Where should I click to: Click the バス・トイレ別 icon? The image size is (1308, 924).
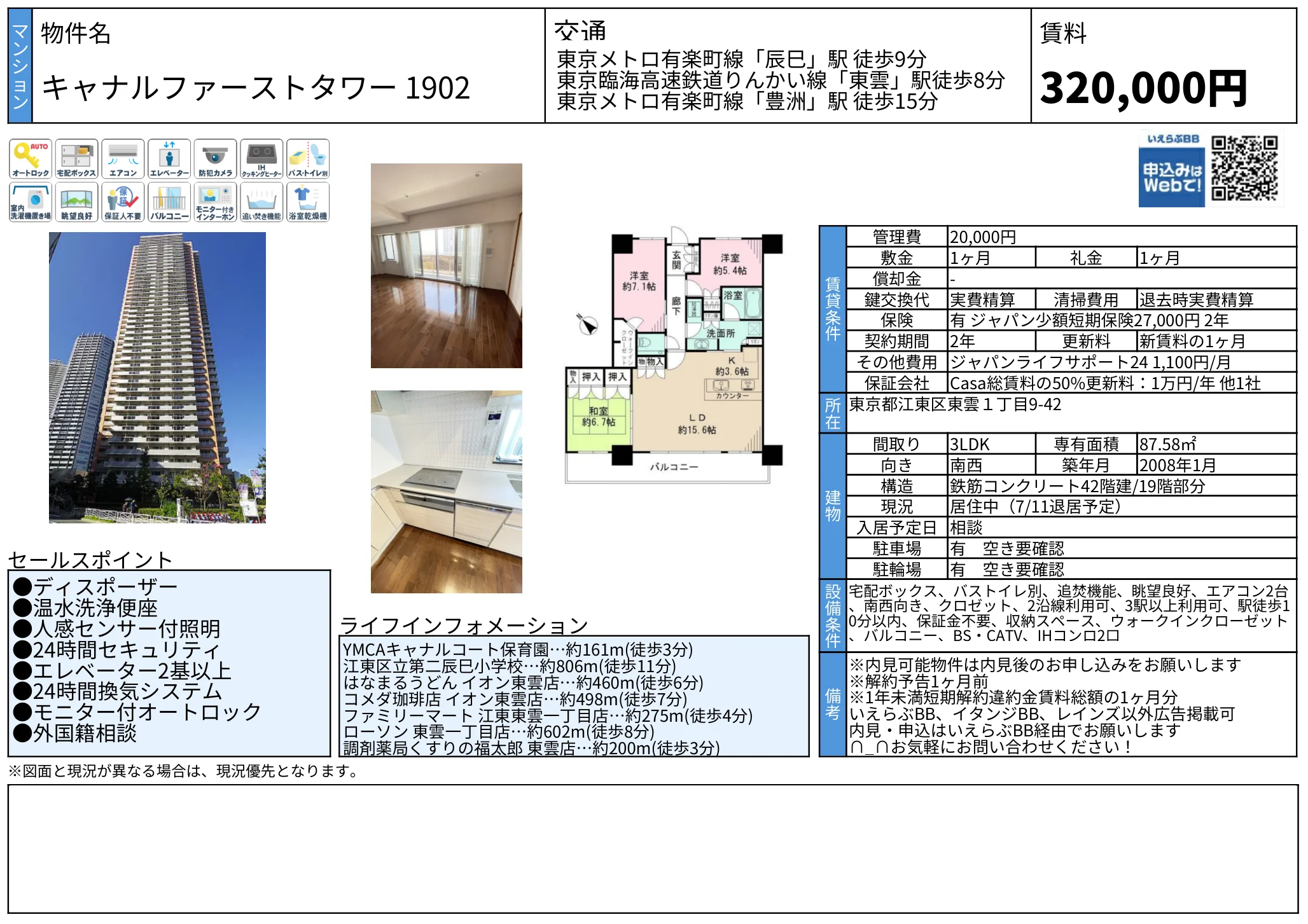pos(308,159)
